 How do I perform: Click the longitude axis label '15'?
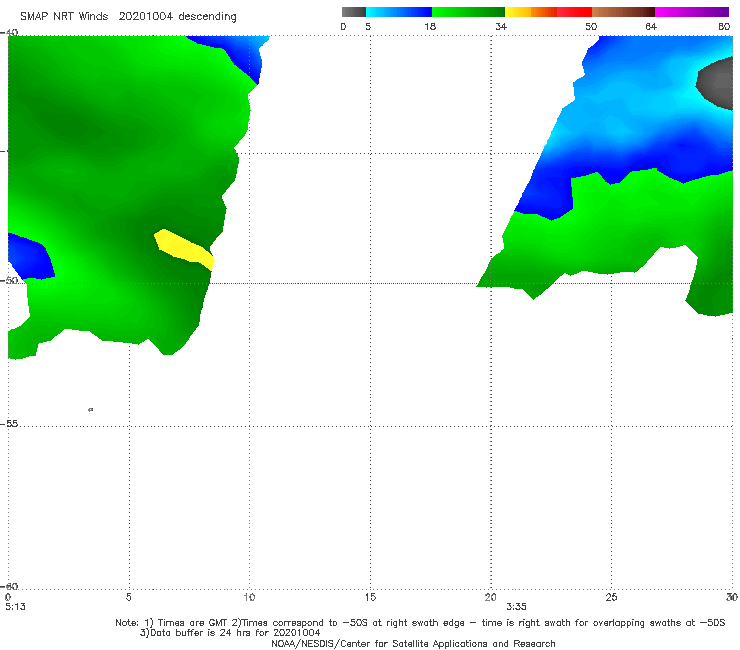[370, 598]
